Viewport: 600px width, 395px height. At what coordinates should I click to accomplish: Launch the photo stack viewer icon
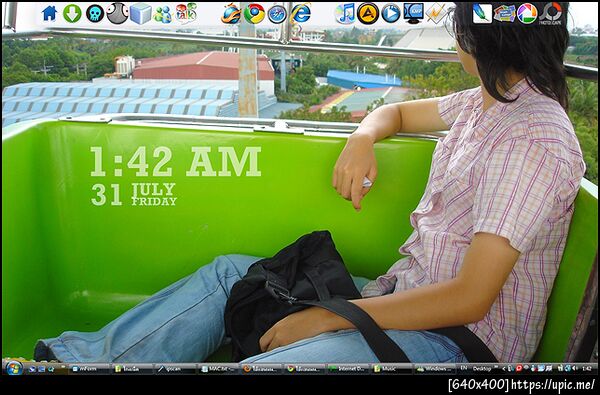pos(504,13)
